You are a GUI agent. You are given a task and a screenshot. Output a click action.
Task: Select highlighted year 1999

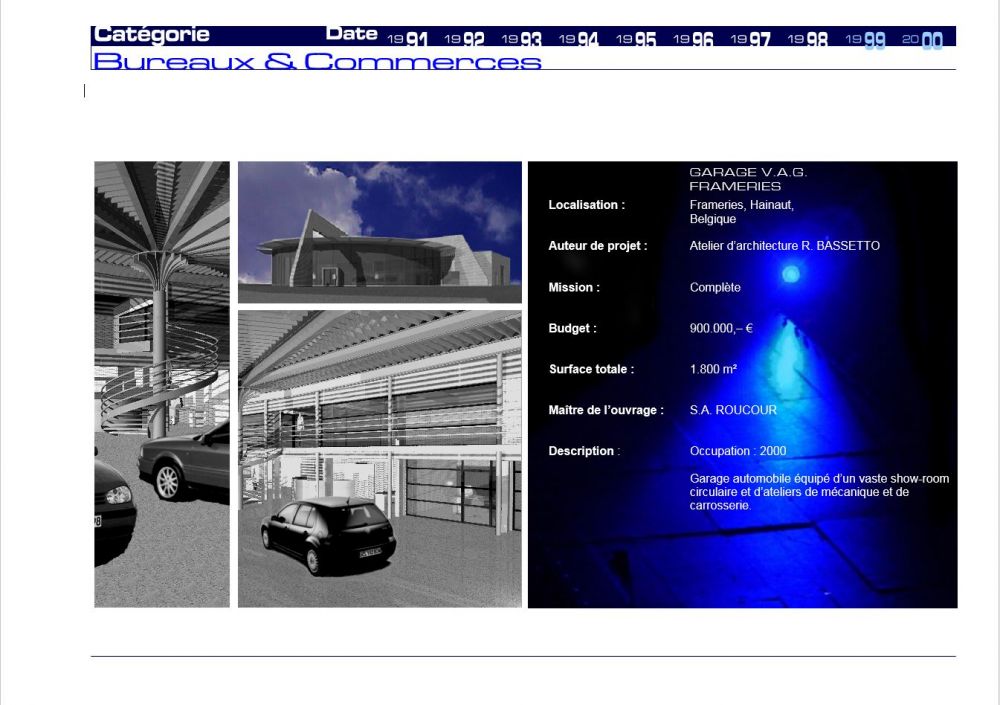[865, 40]
